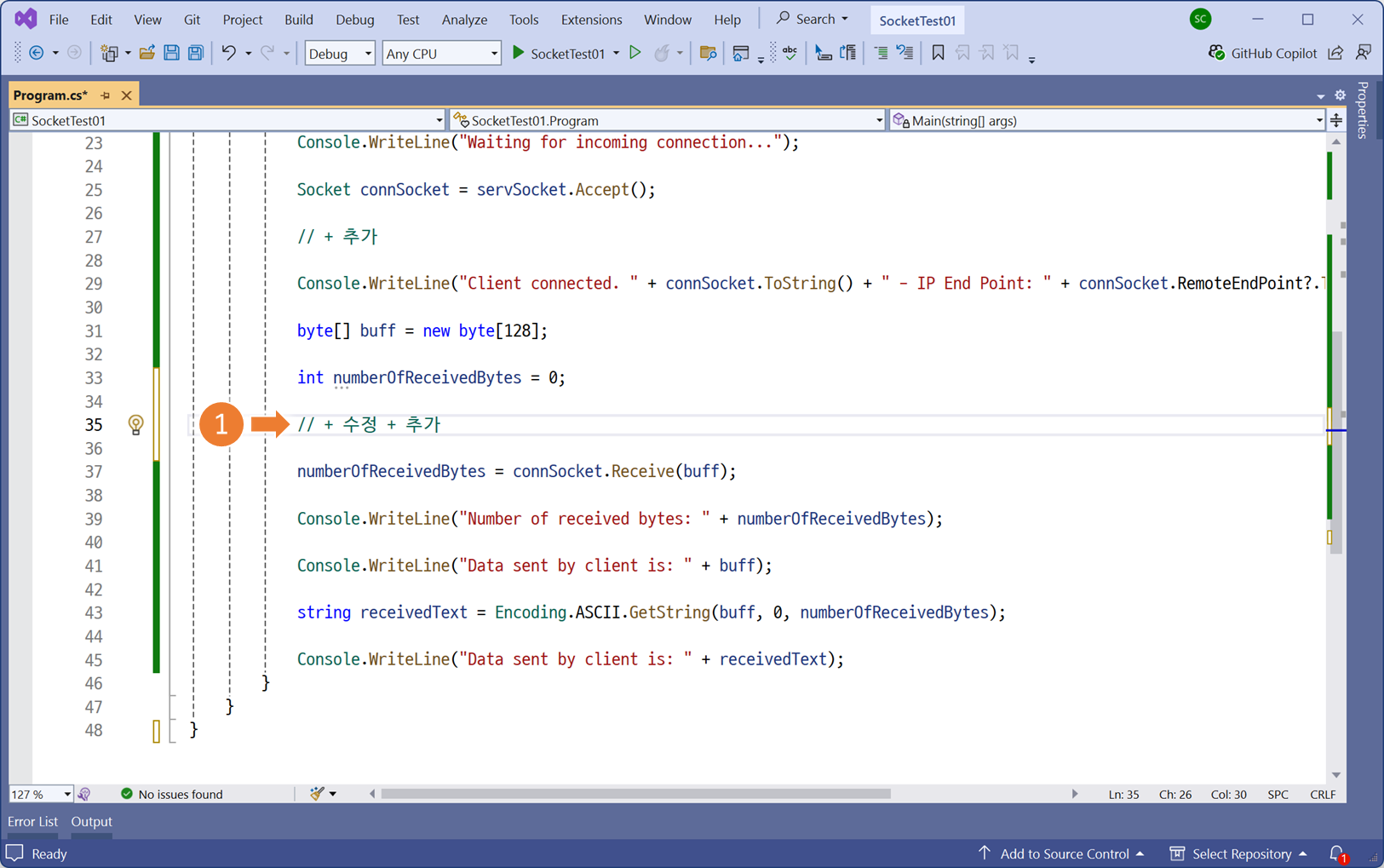Image resolution: width=1384 pixels, height=868 pixels.
Task: Expand the New Project dropdown arrow
Action: [x=128, y=53]
